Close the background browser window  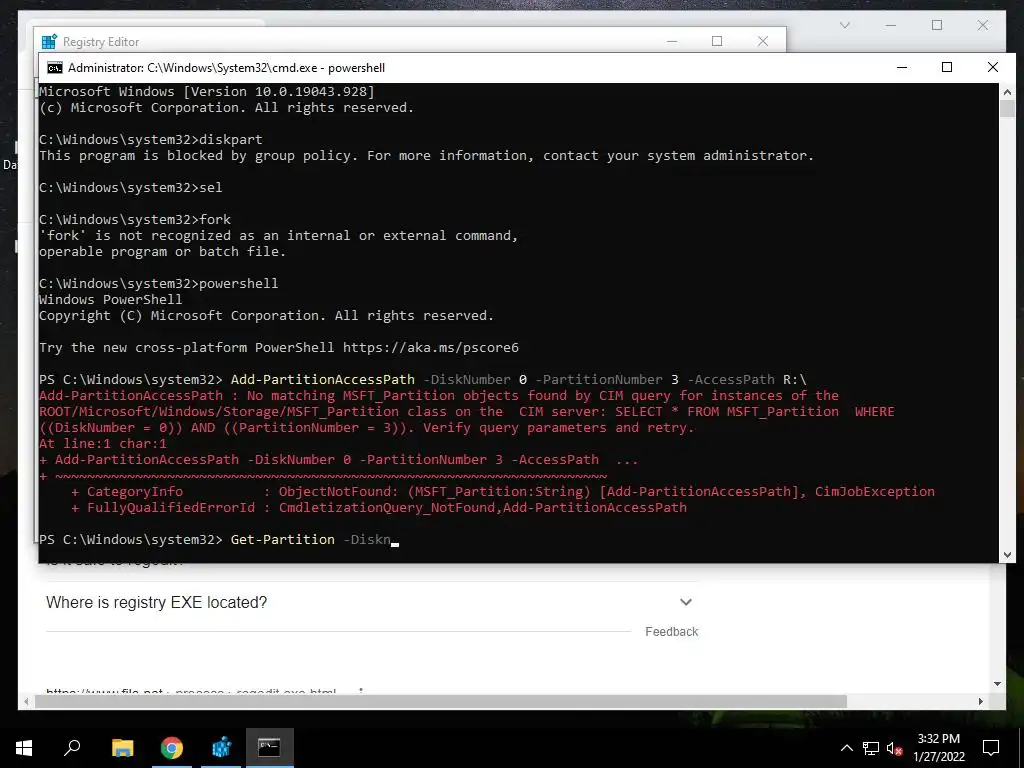tap(983, 25)
